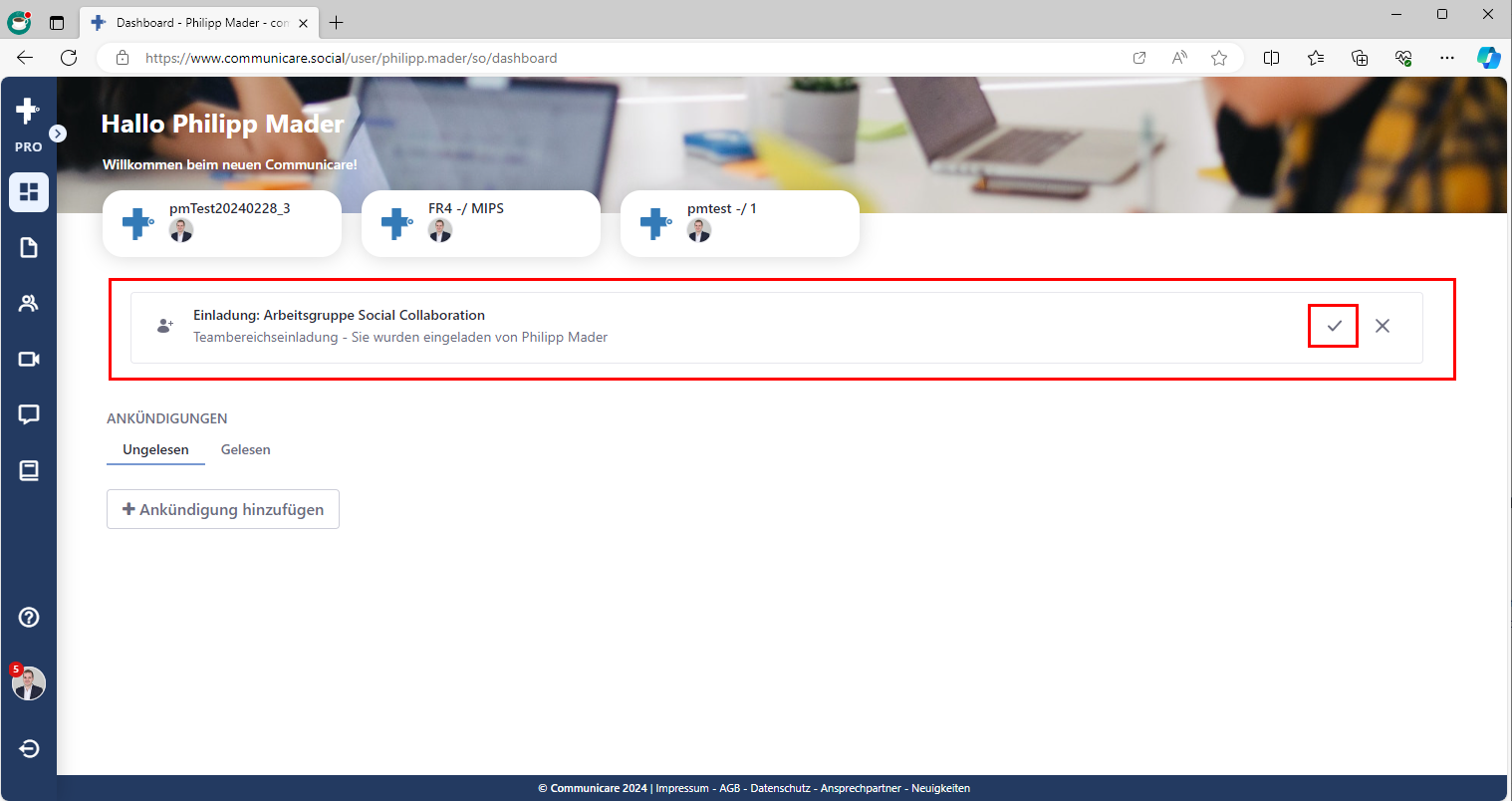Open the pmtest -/ 1 team card

pos(740,223)
